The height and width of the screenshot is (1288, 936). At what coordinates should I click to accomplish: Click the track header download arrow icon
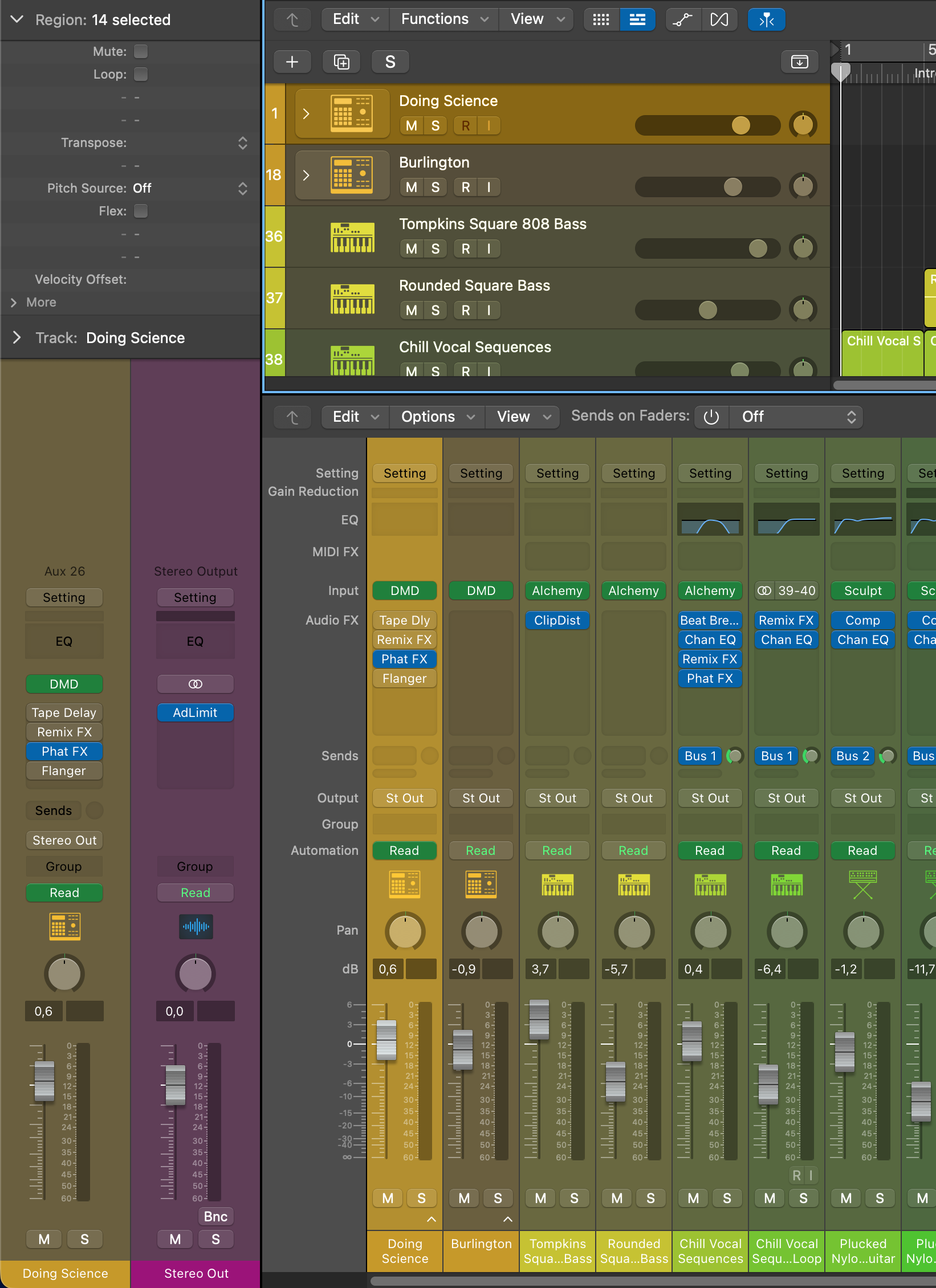pyautogui.click(x=800, y=62)
